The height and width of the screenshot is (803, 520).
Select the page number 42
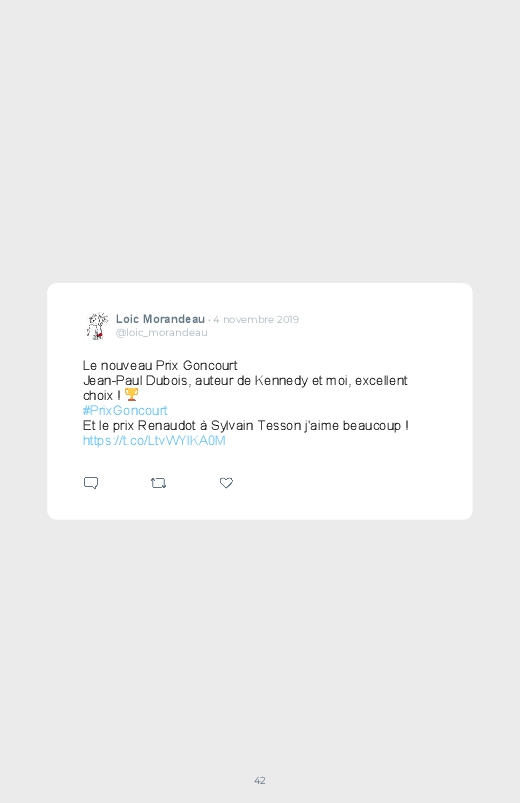[x=260, y=780]
